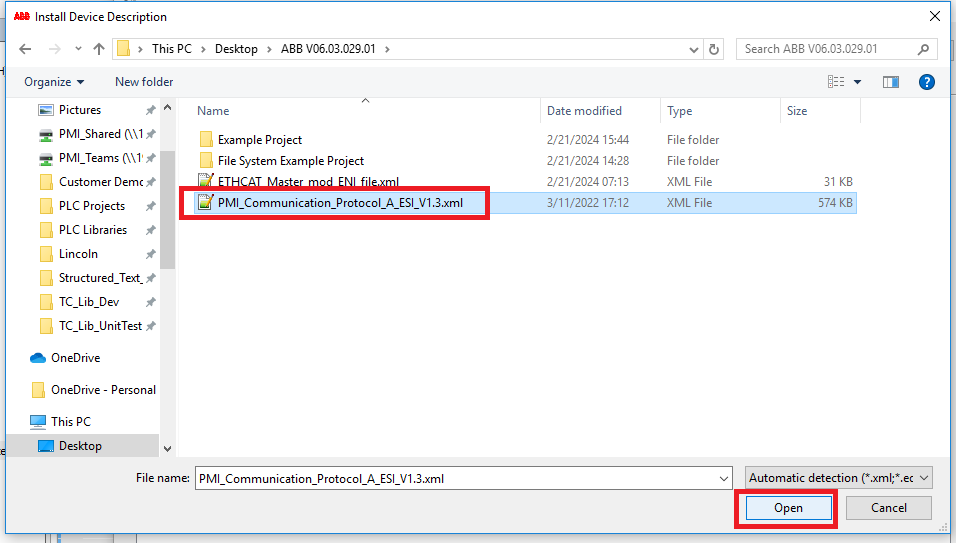Image resolution: width=956 pixels, height=543 pixels.
Task: Click the Back navigation arrow
Action: click(25, 49)
